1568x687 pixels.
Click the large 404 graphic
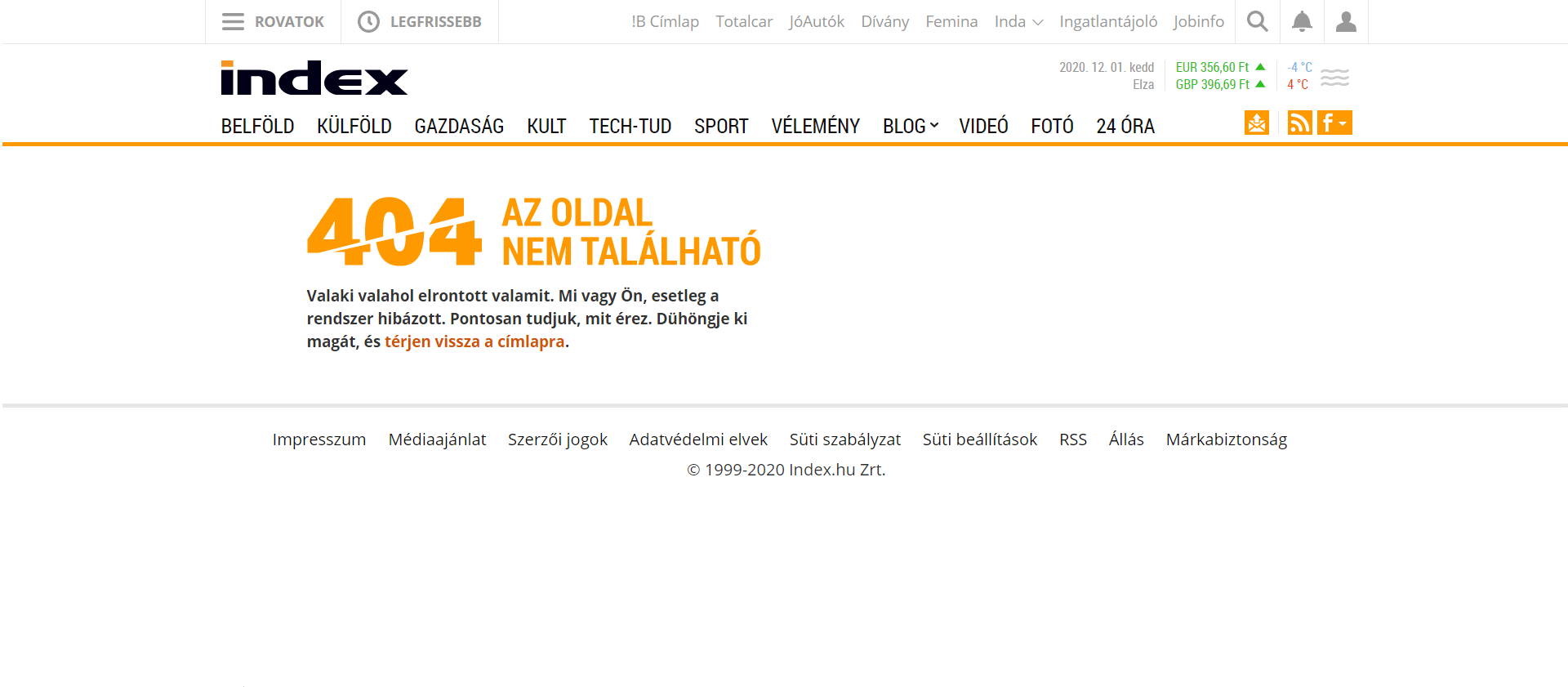pyautogui.click(x=394, y=232)
